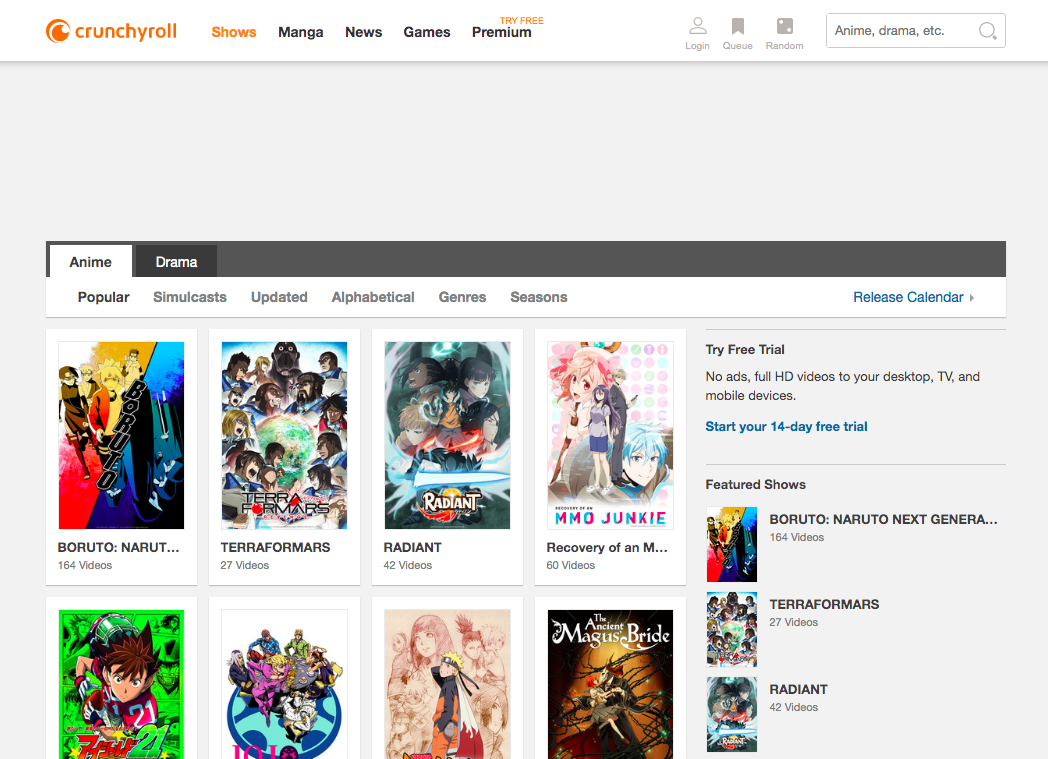Select the Anime tab

pos(90,261)
